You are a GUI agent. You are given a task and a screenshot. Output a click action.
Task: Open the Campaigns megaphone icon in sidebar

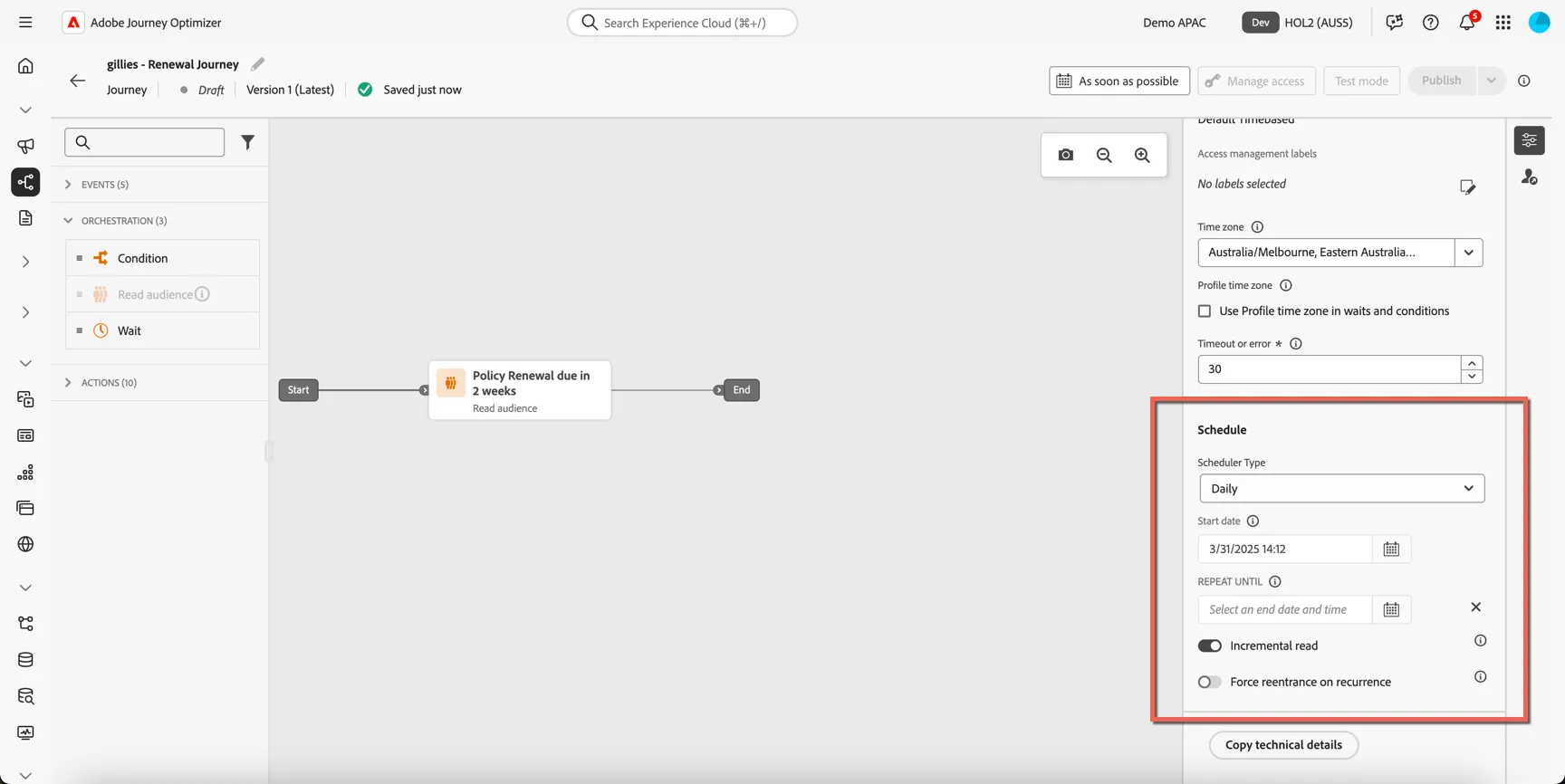pos(25,146)
